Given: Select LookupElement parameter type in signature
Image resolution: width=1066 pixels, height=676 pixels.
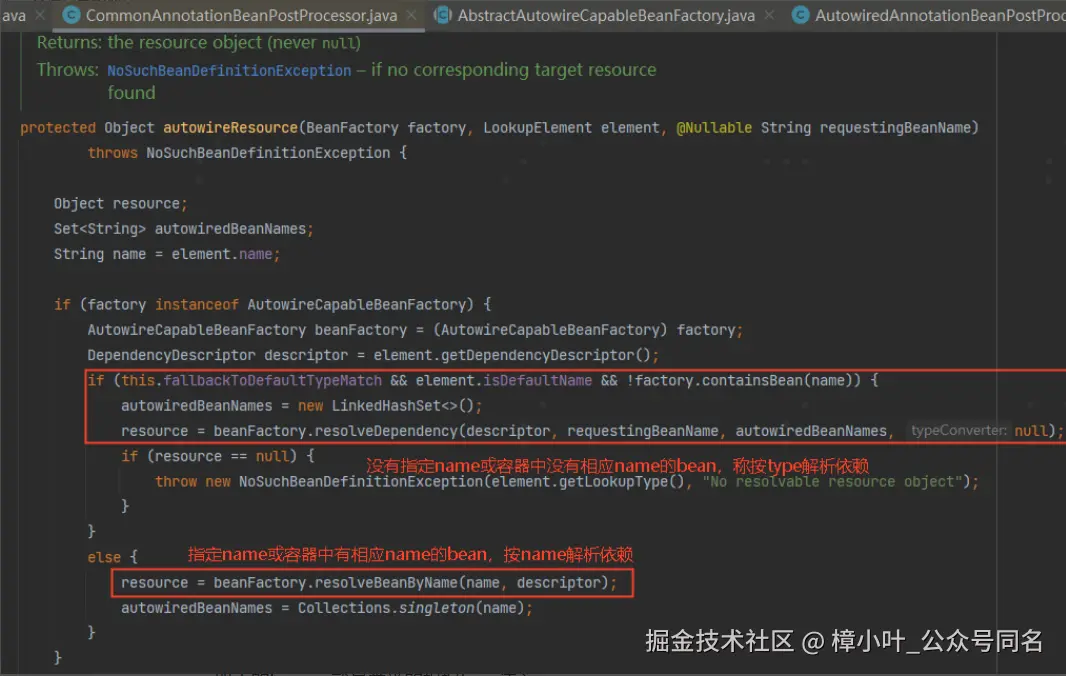Looking at the screenshot, I should click(537, 128).
